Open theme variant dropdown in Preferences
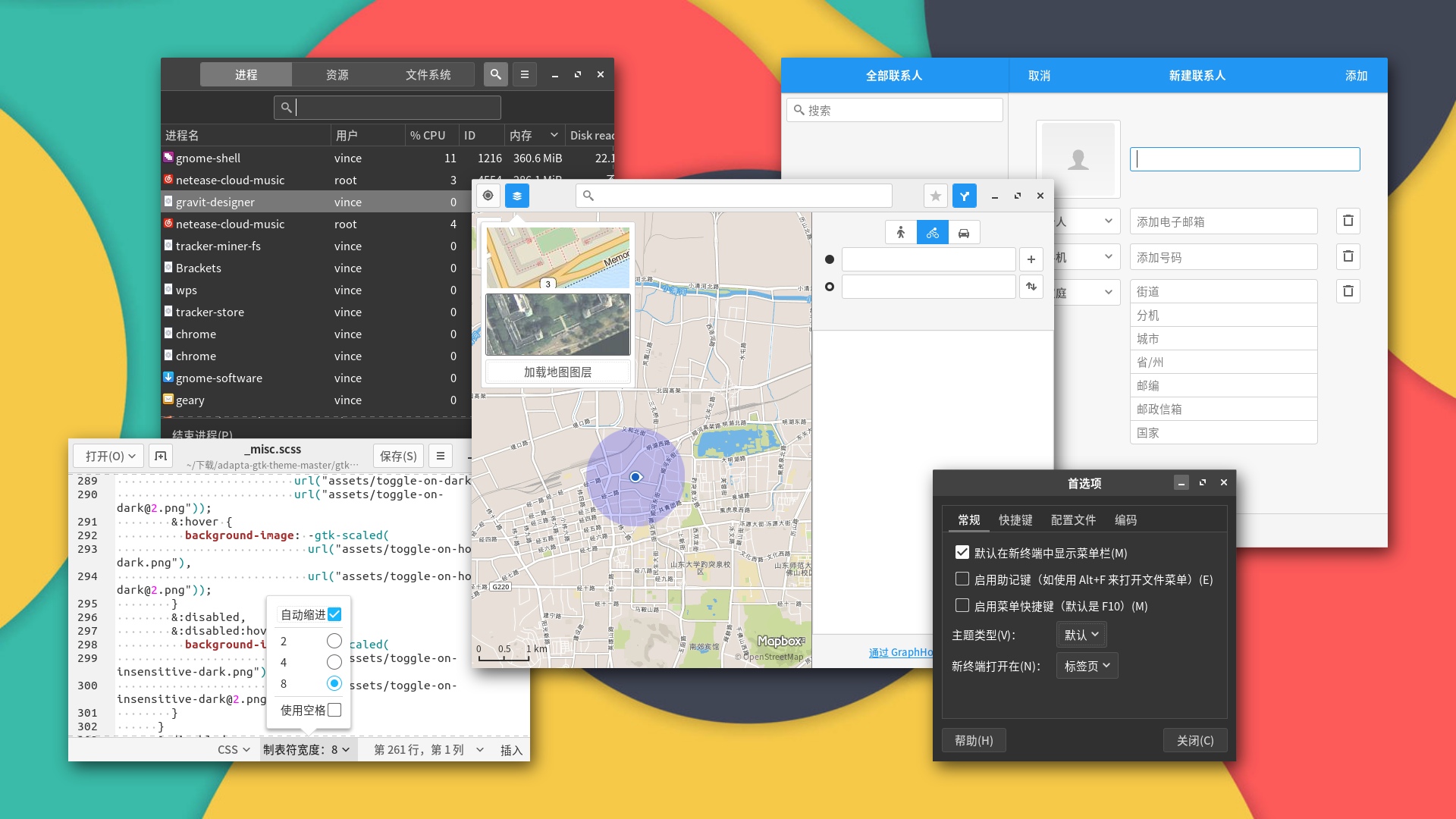 pyautogui.click(x=1081, y=635)
